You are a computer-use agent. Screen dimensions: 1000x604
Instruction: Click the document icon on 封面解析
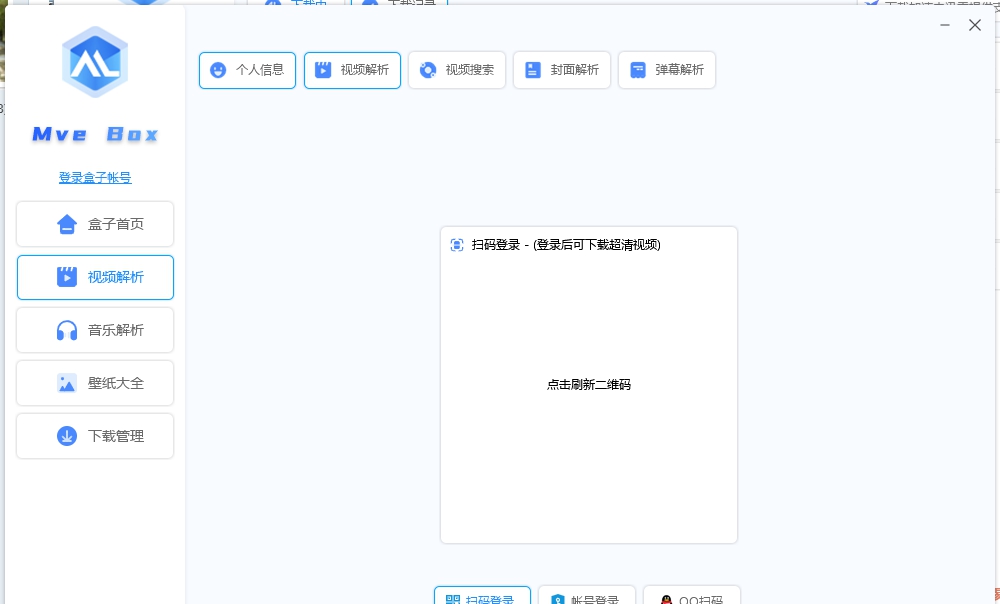point(533,70)
